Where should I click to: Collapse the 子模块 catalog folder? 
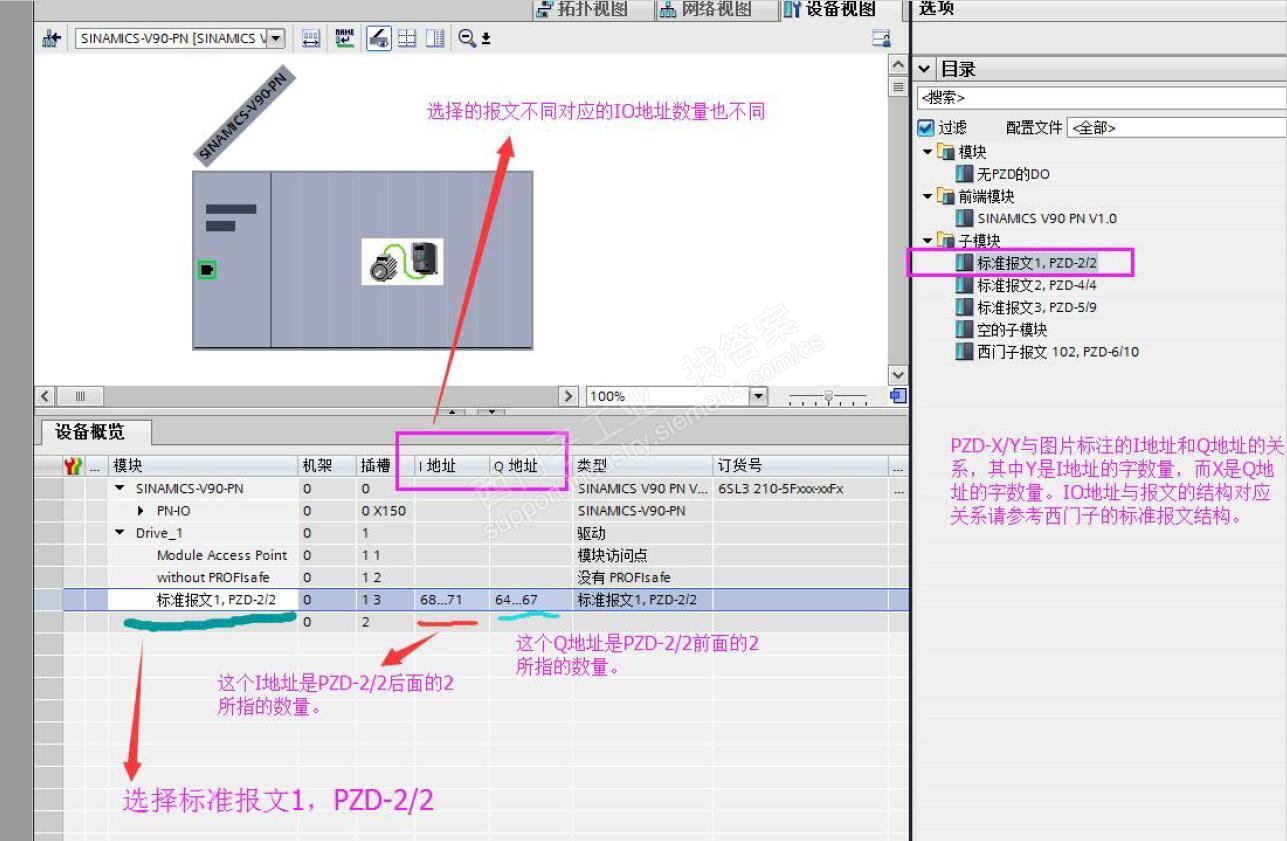click(x=928, y=240)
